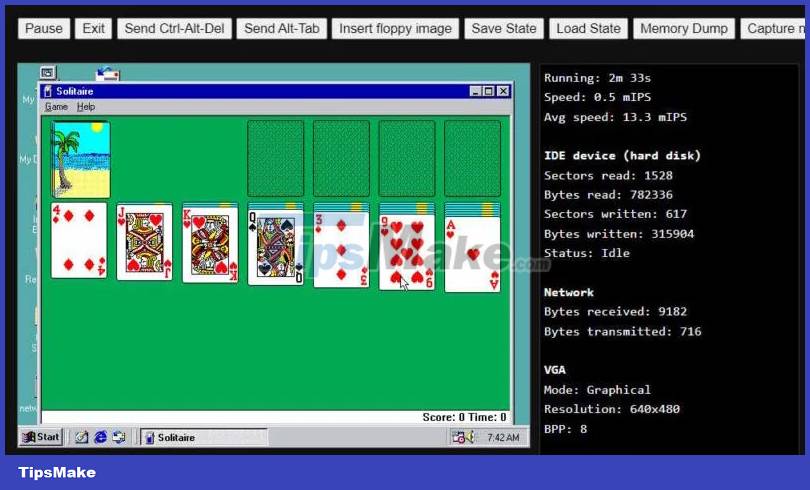Image resolution: width=810 pixels, height=490 pixels.
Task: Click the Solitaire taskbar button
Action: (205, 438)
